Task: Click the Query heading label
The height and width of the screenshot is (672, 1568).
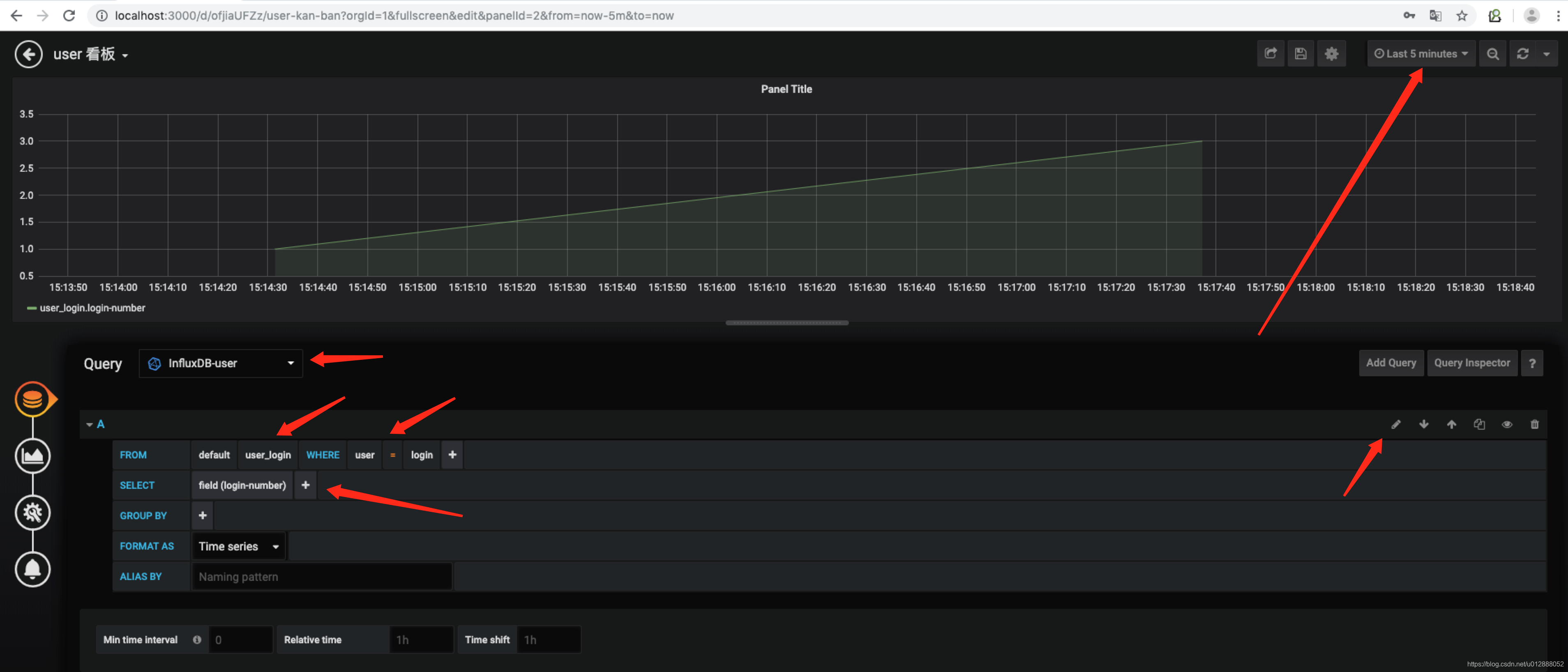Action: coord(102,364)
